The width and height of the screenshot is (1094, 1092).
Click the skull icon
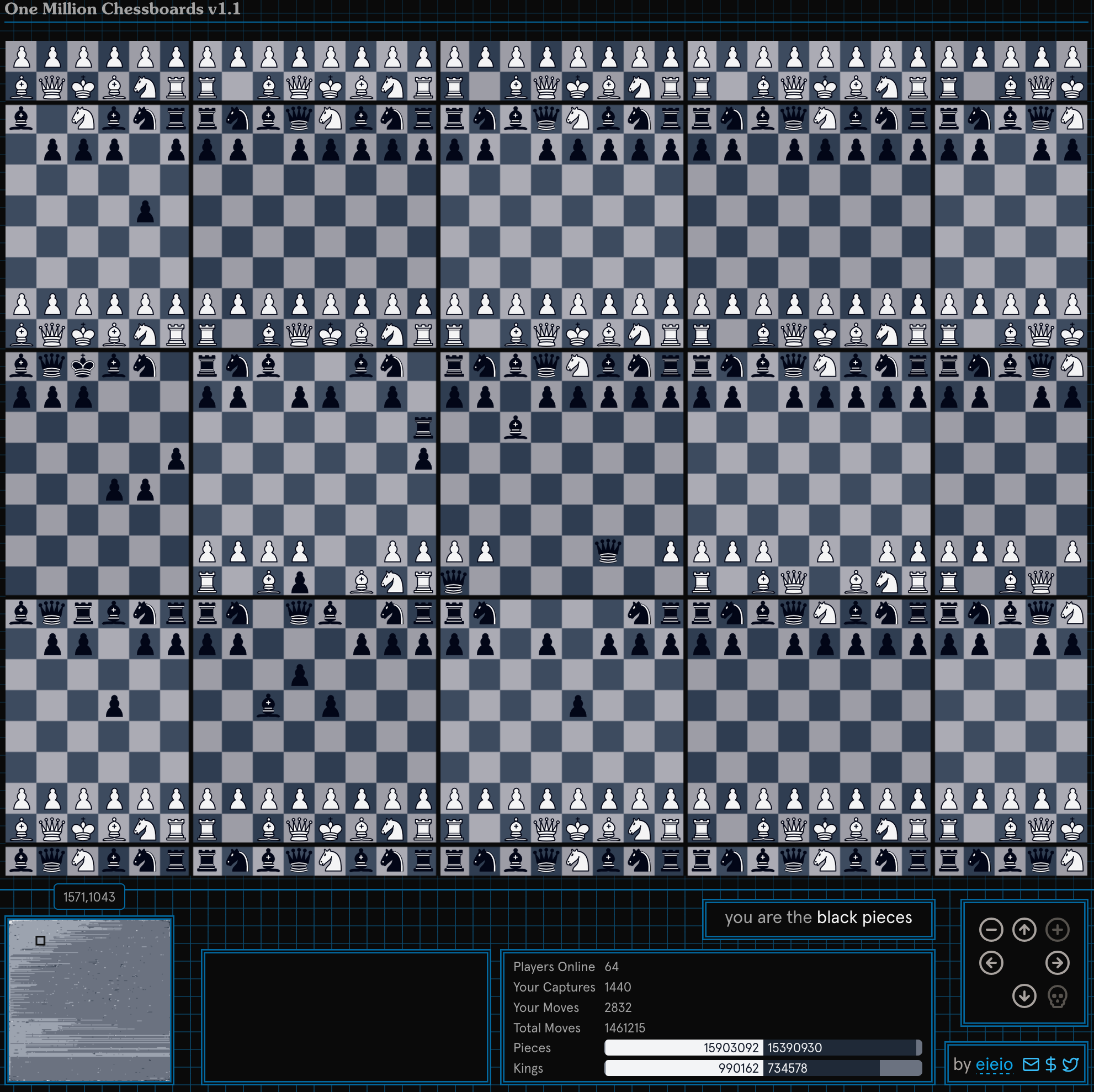pyautogui.click(x=1056, y=996)
